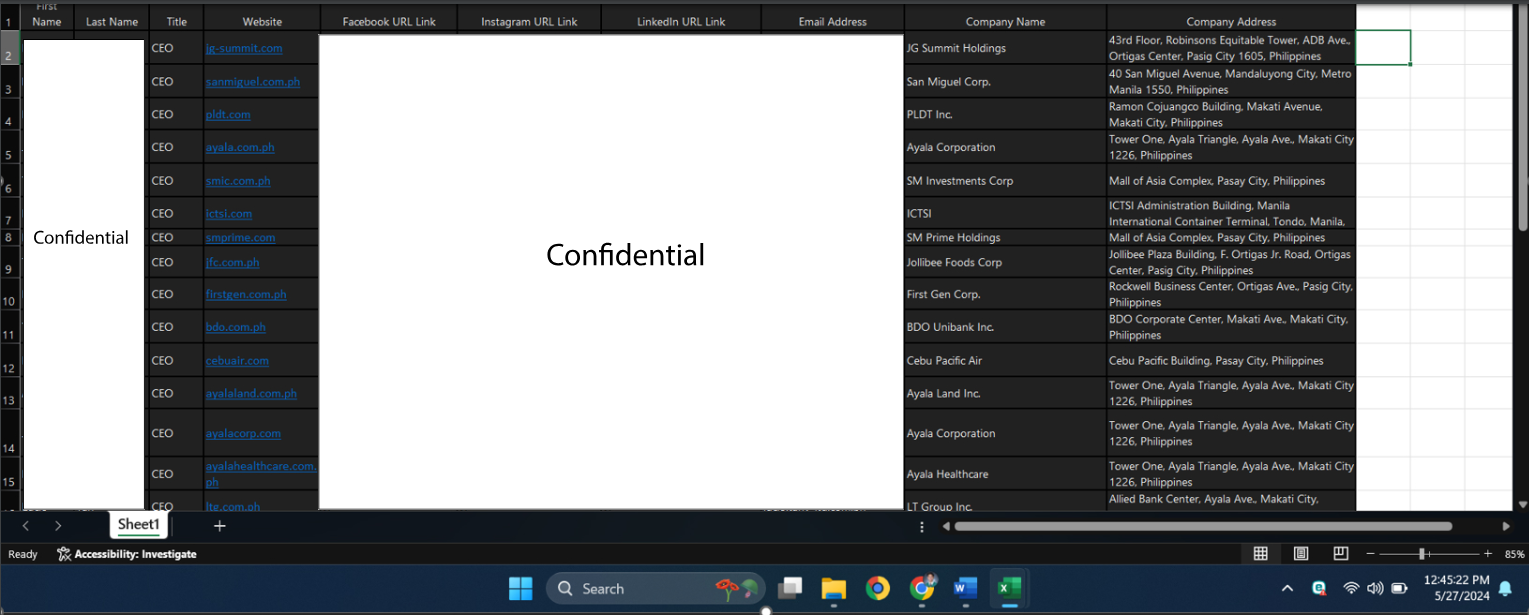Click the green tray app icon
This screenshot has width=1529, height=615.
tap(1319, 588)
